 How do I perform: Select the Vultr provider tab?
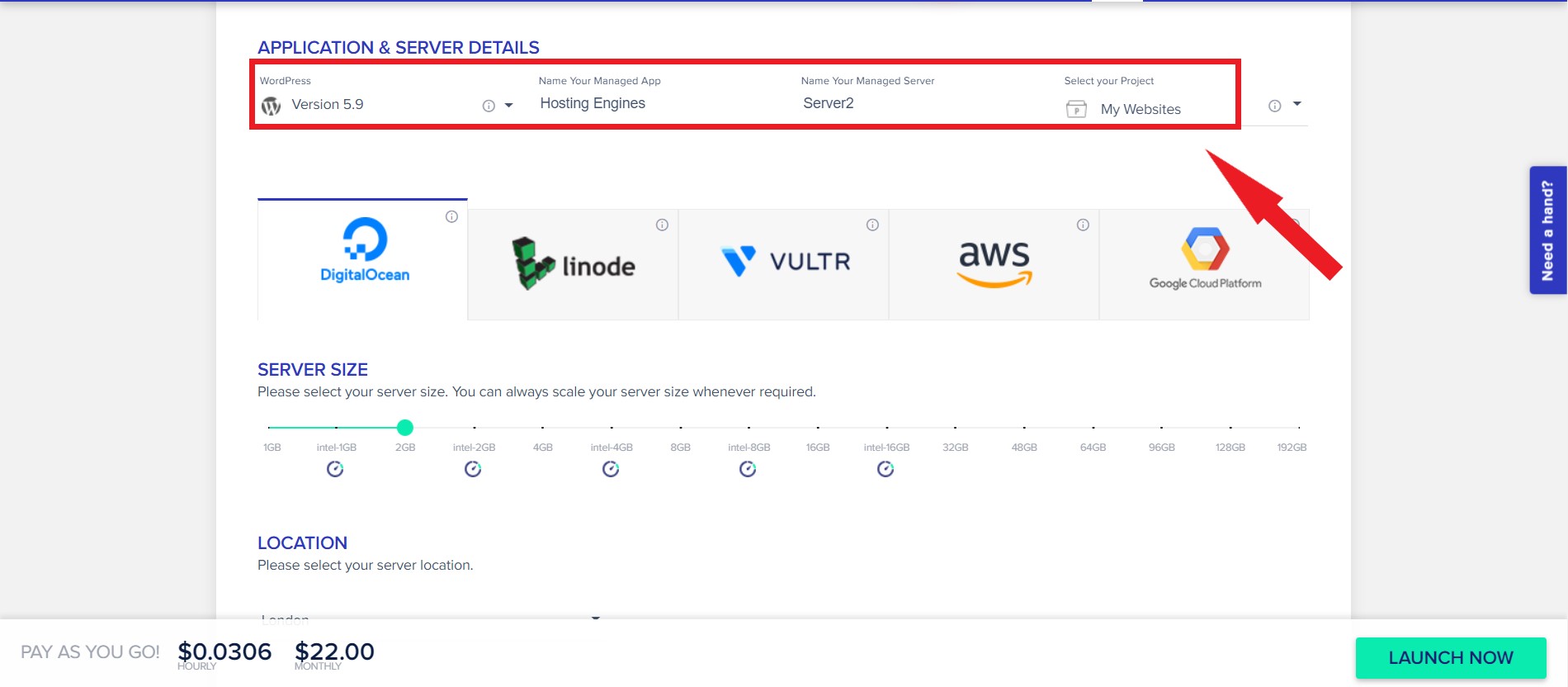(x=783, y=264)
